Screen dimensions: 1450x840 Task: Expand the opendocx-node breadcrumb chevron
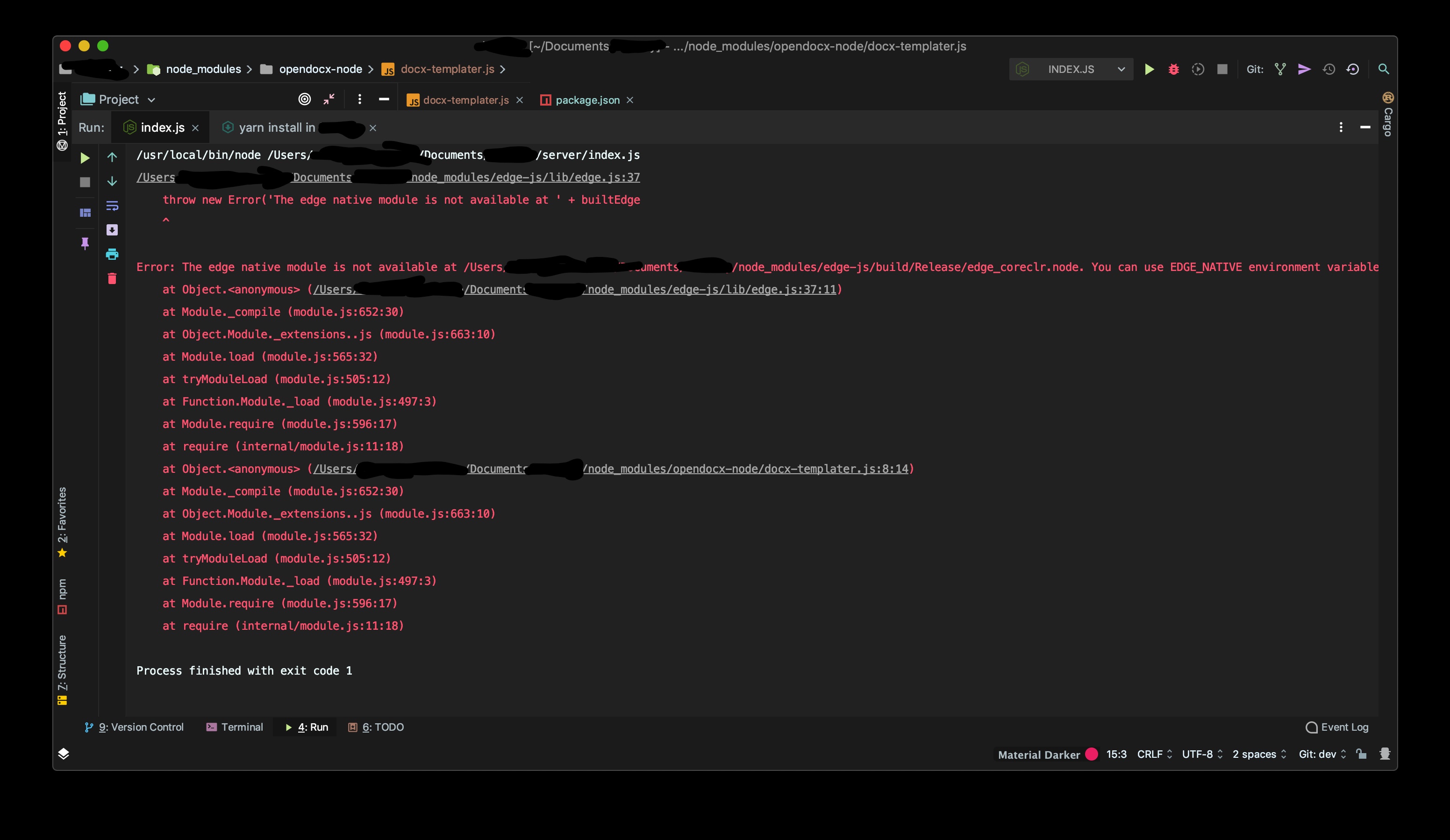point(371,69)
